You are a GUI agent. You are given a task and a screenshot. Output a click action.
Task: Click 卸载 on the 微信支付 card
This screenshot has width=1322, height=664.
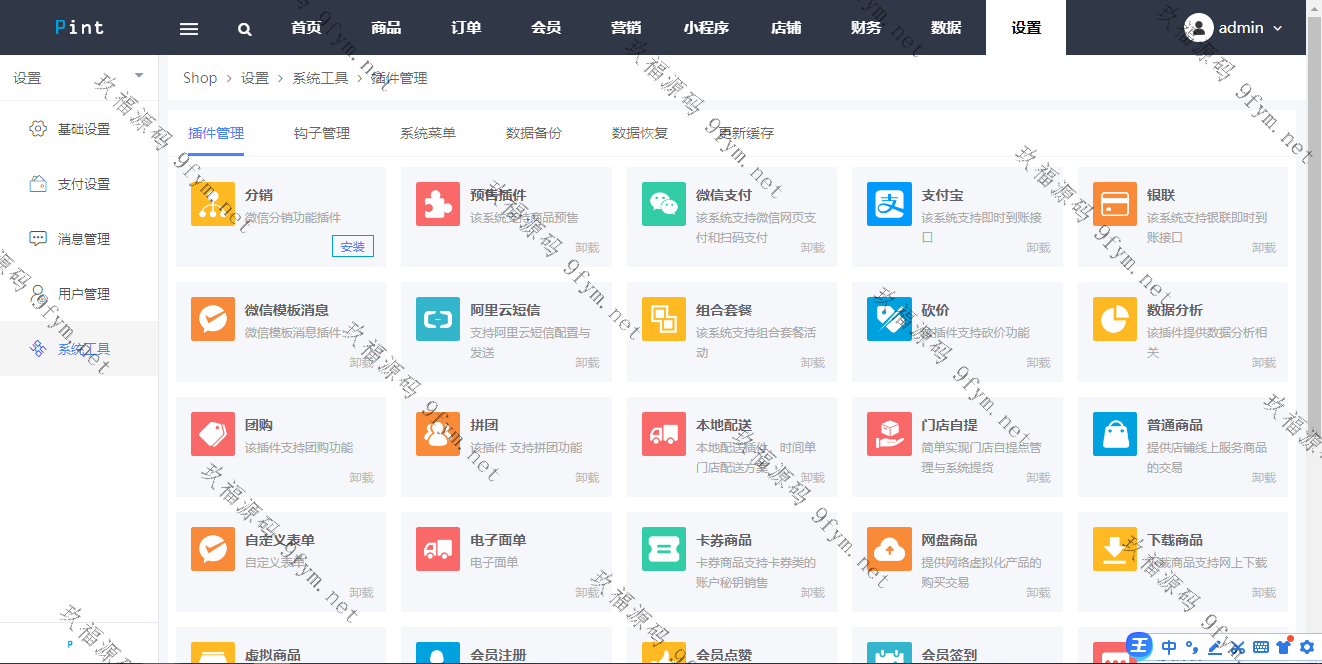click(813, 248)
